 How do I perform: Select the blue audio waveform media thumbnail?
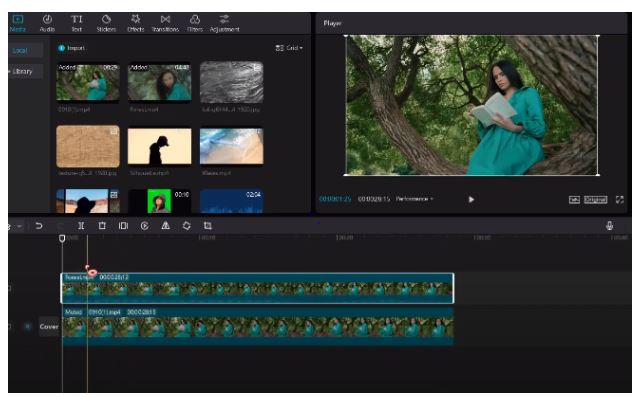231,201
